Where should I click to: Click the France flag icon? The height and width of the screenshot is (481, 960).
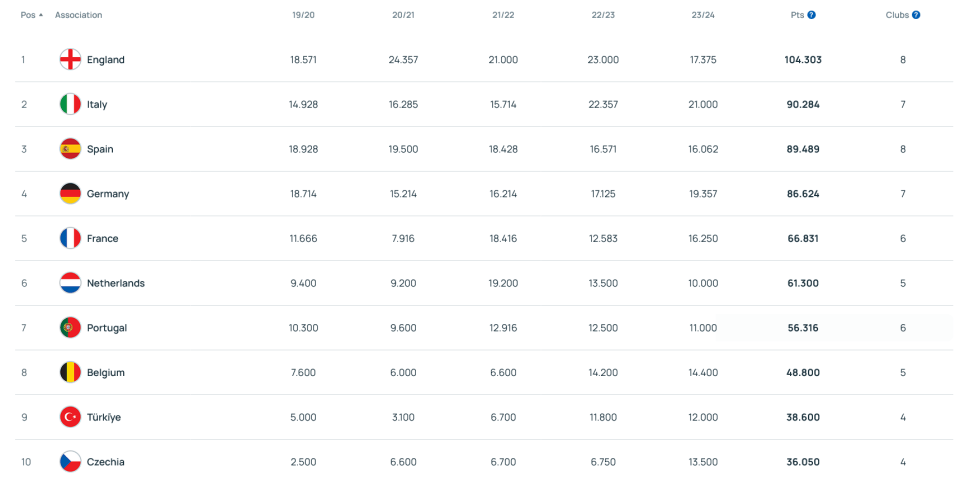[x=70, y=238]
